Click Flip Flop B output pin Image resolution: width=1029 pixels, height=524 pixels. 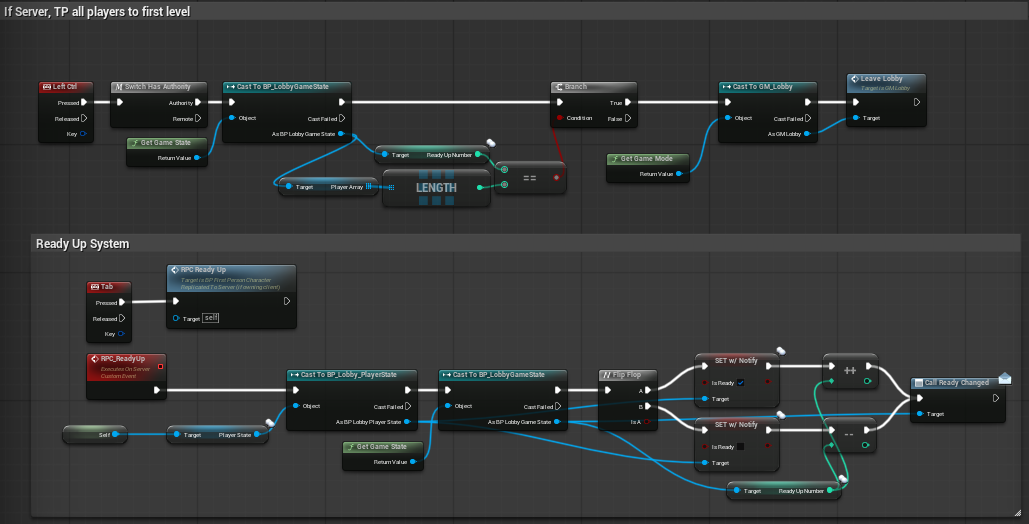pos(648,406)
